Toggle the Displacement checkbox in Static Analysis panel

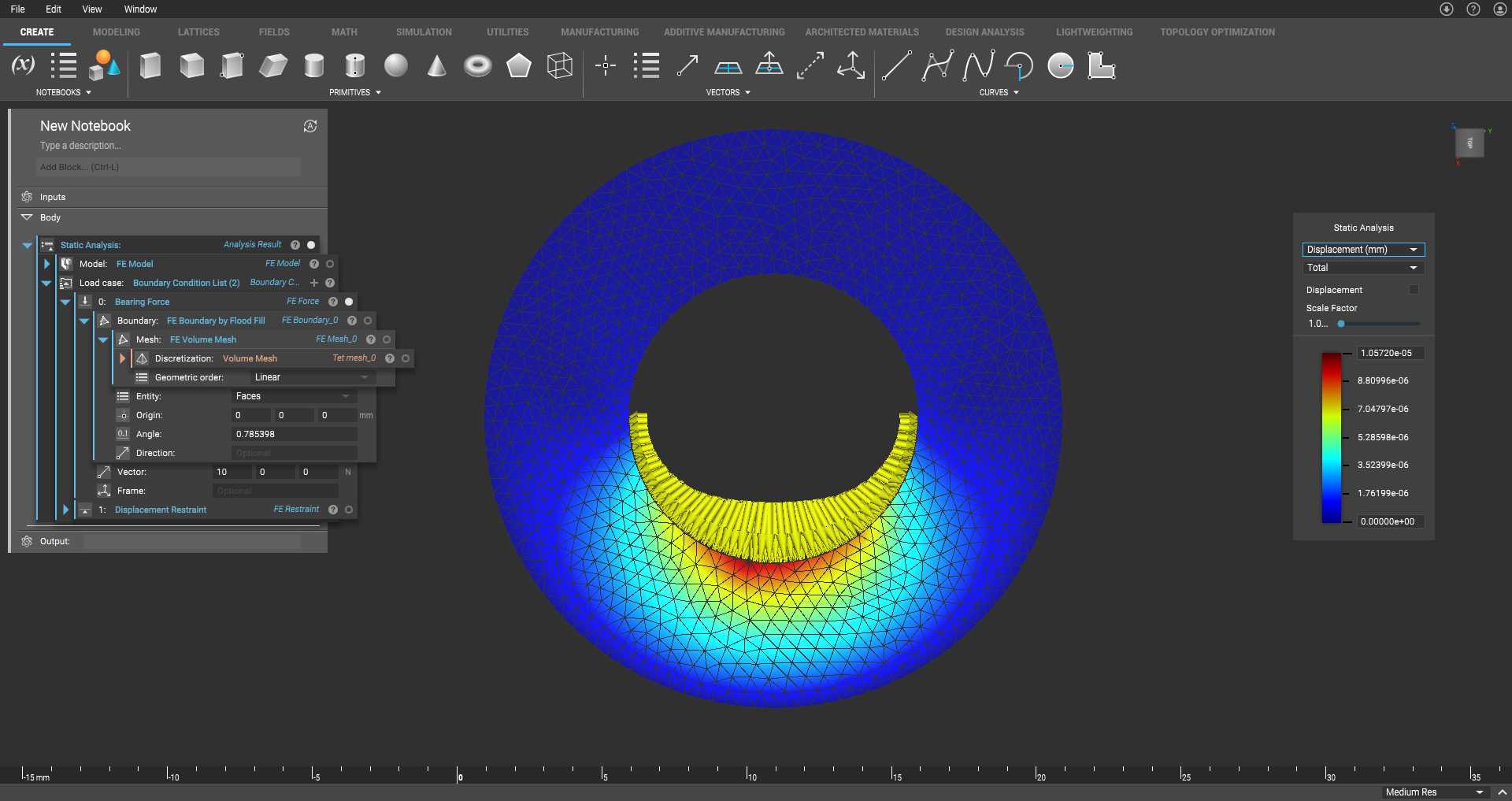coord(1414,290)
